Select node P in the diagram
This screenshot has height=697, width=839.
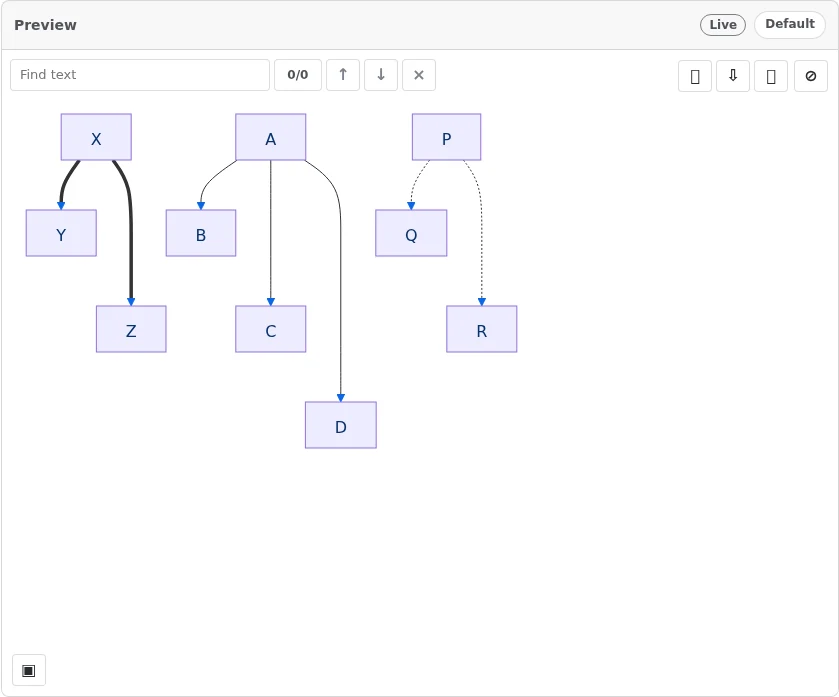[446, 137]
